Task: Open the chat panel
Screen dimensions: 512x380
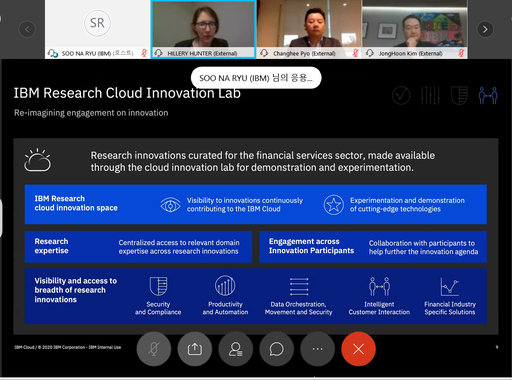Action: [277, 349]
